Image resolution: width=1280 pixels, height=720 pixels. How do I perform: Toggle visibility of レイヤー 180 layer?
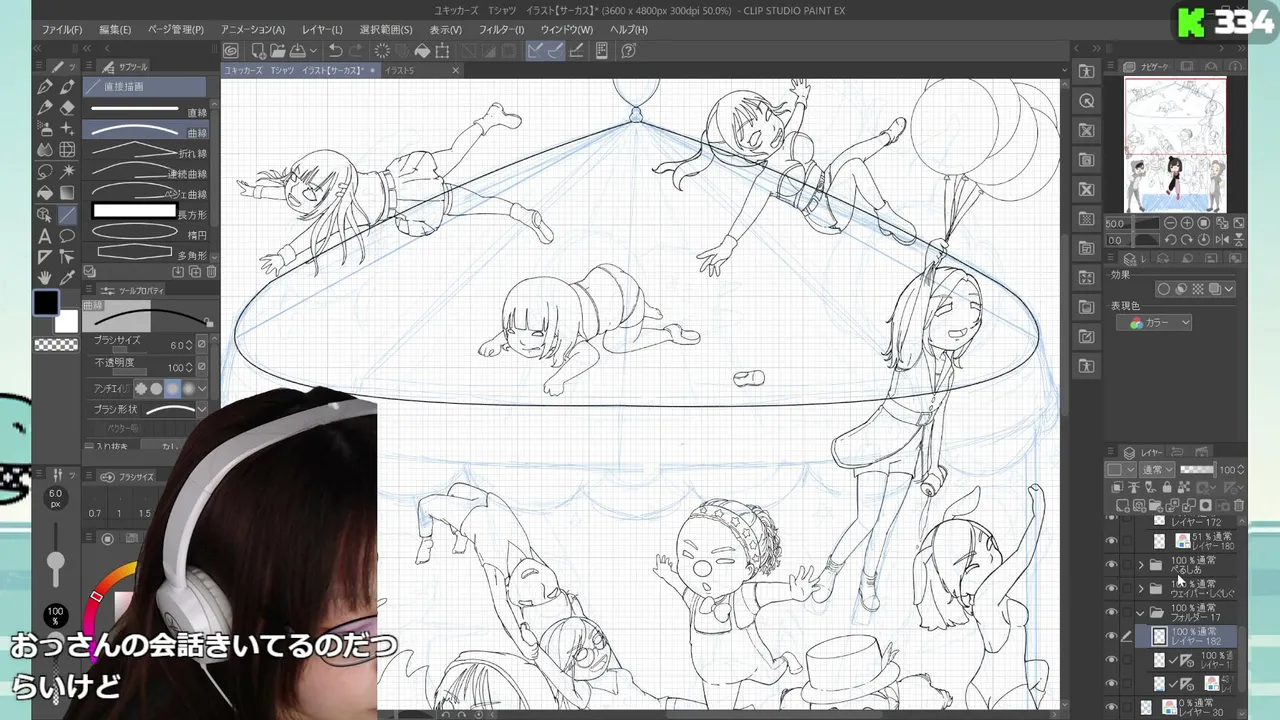coord(1112,541)
